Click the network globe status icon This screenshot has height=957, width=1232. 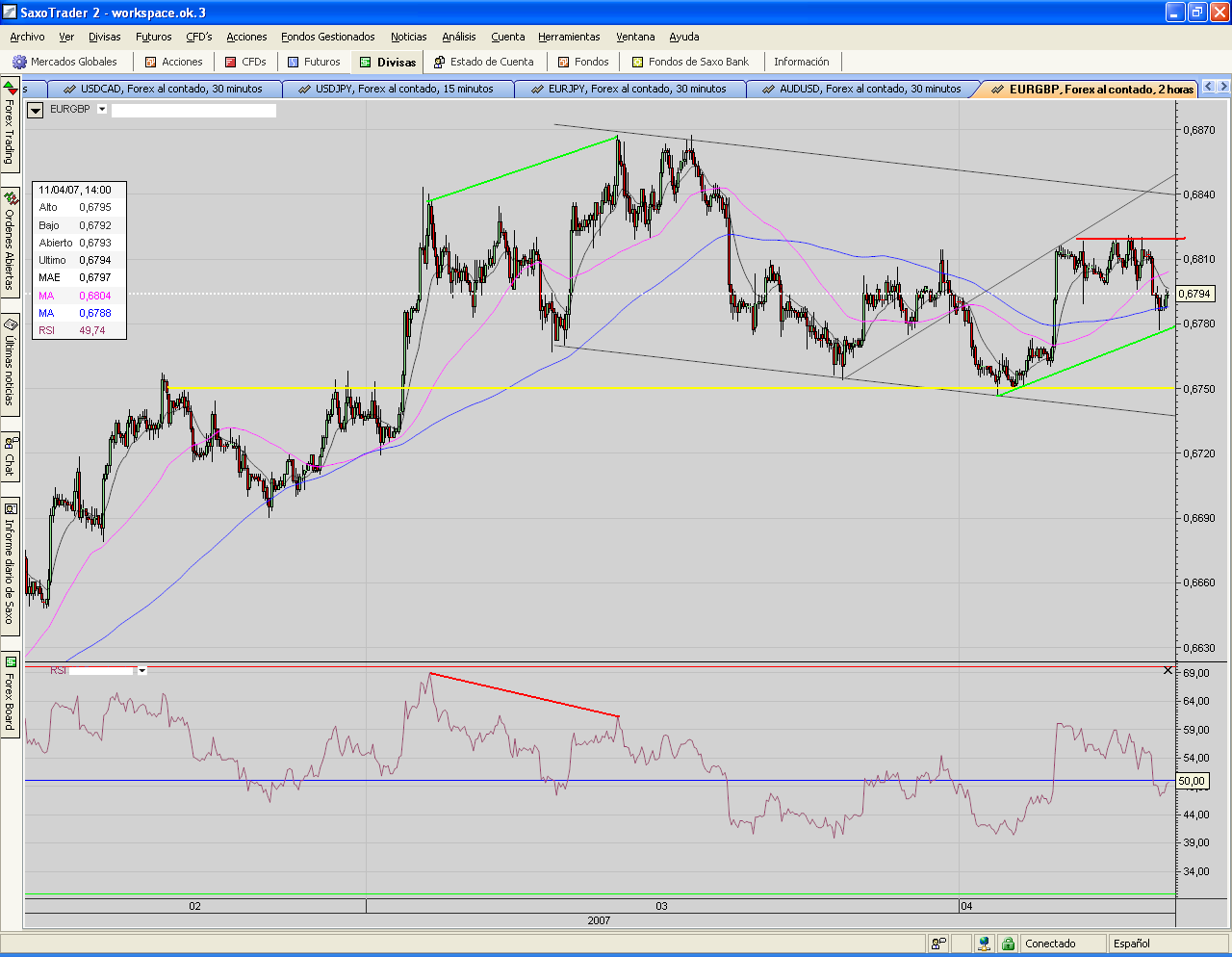coord(984,944)
